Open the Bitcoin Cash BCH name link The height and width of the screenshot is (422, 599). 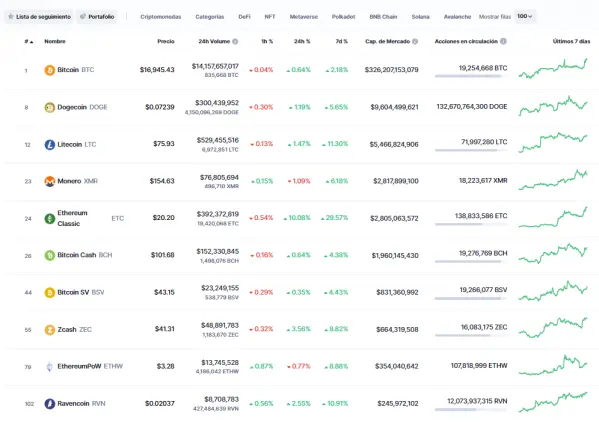[x=85, y=255]
